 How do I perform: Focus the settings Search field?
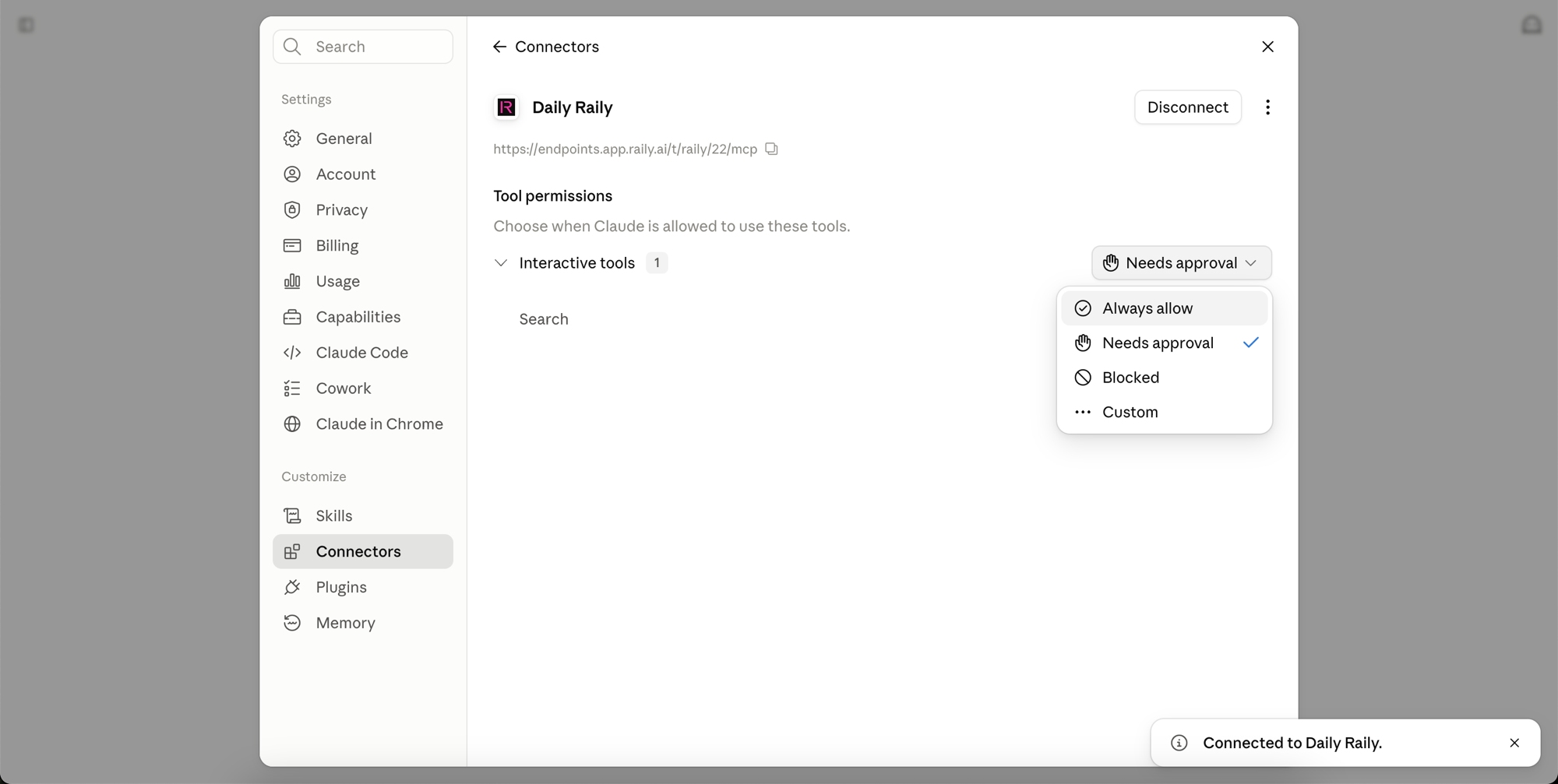(363, 47)
